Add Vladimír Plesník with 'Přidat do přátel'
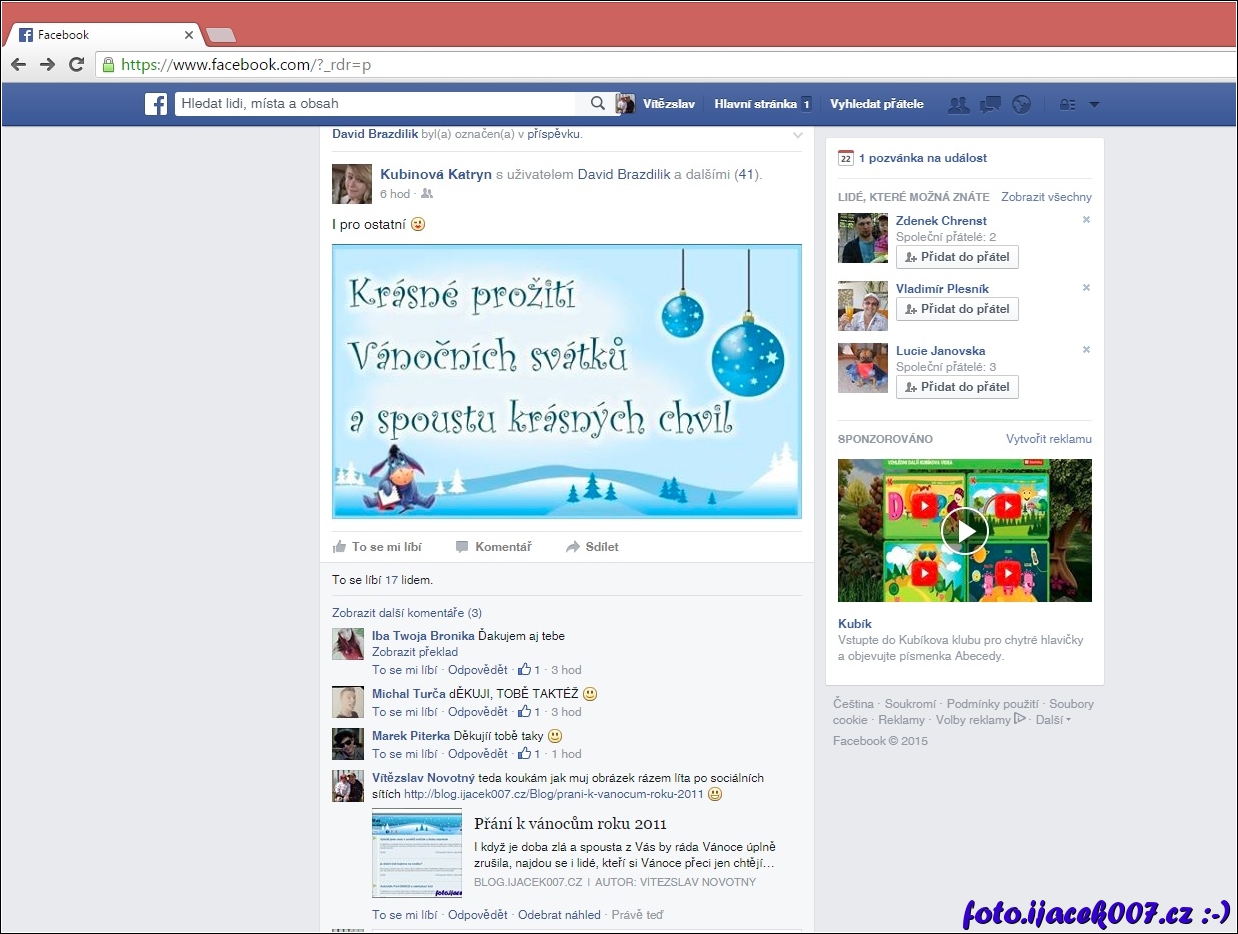Viewport: 1238px width, 934px height. [957, 309]
